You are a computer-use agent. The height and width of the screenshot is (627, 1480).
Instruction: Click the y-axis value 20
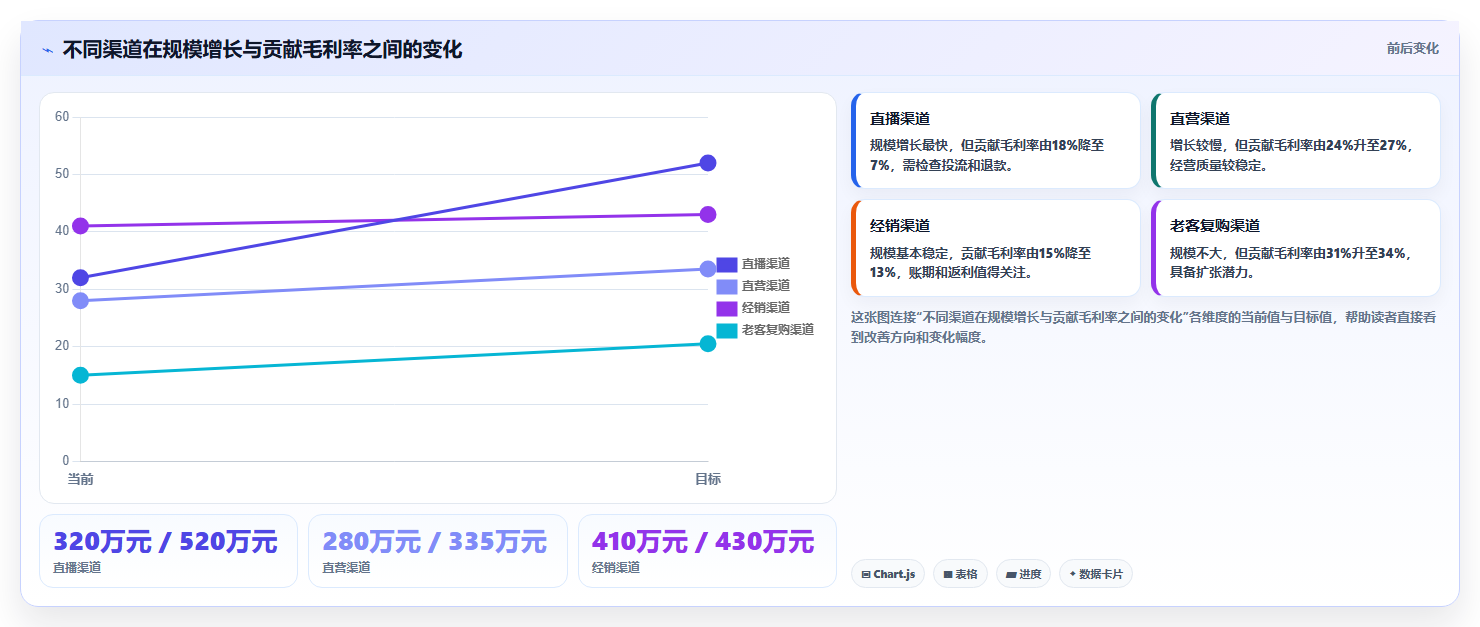62,346
